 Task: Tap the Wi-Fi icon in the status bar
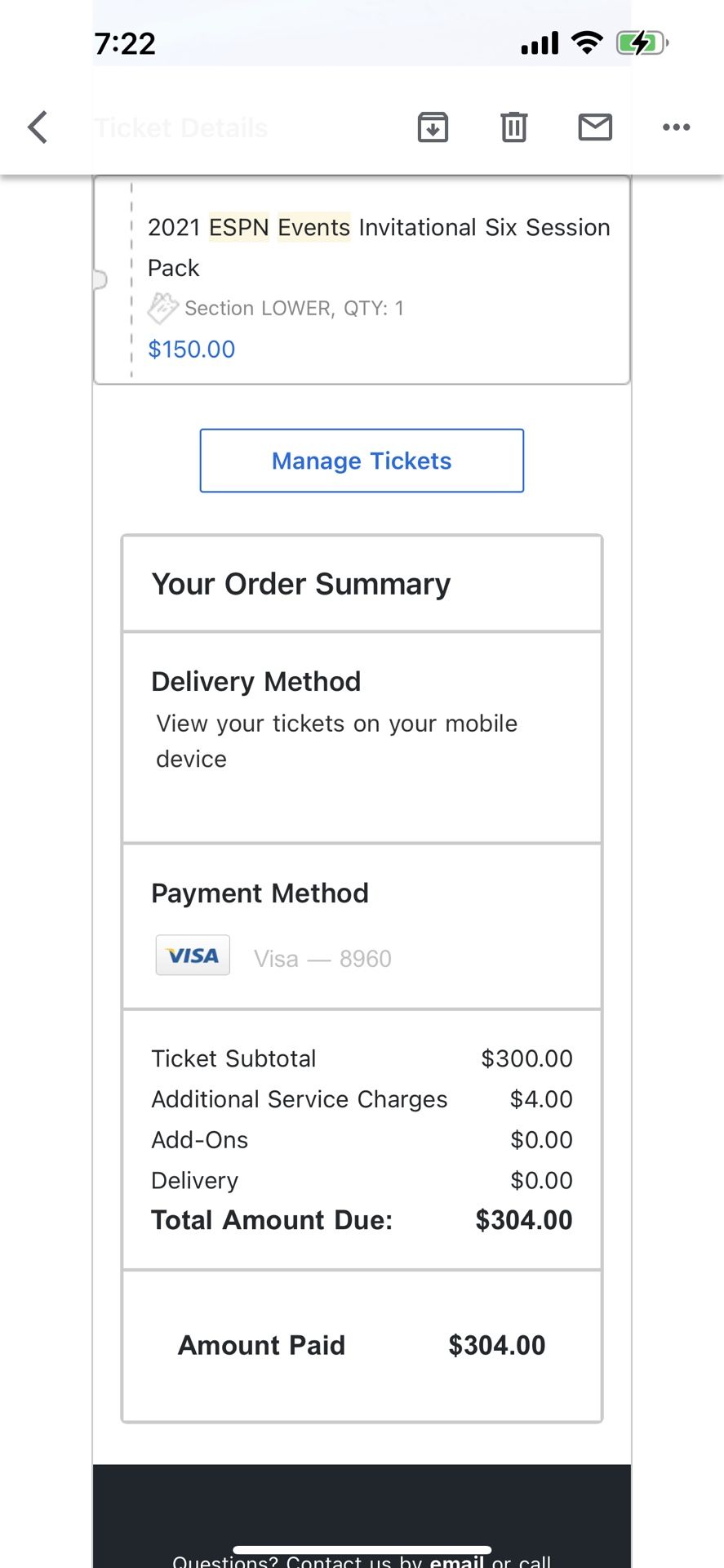(587, 42)
